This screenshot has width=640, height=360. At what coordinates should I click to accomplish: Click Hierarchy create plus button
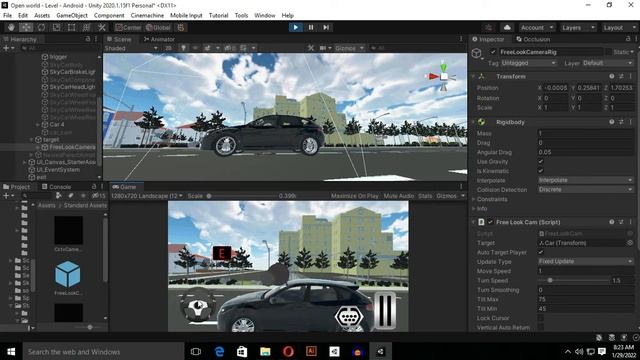[8, 48]
